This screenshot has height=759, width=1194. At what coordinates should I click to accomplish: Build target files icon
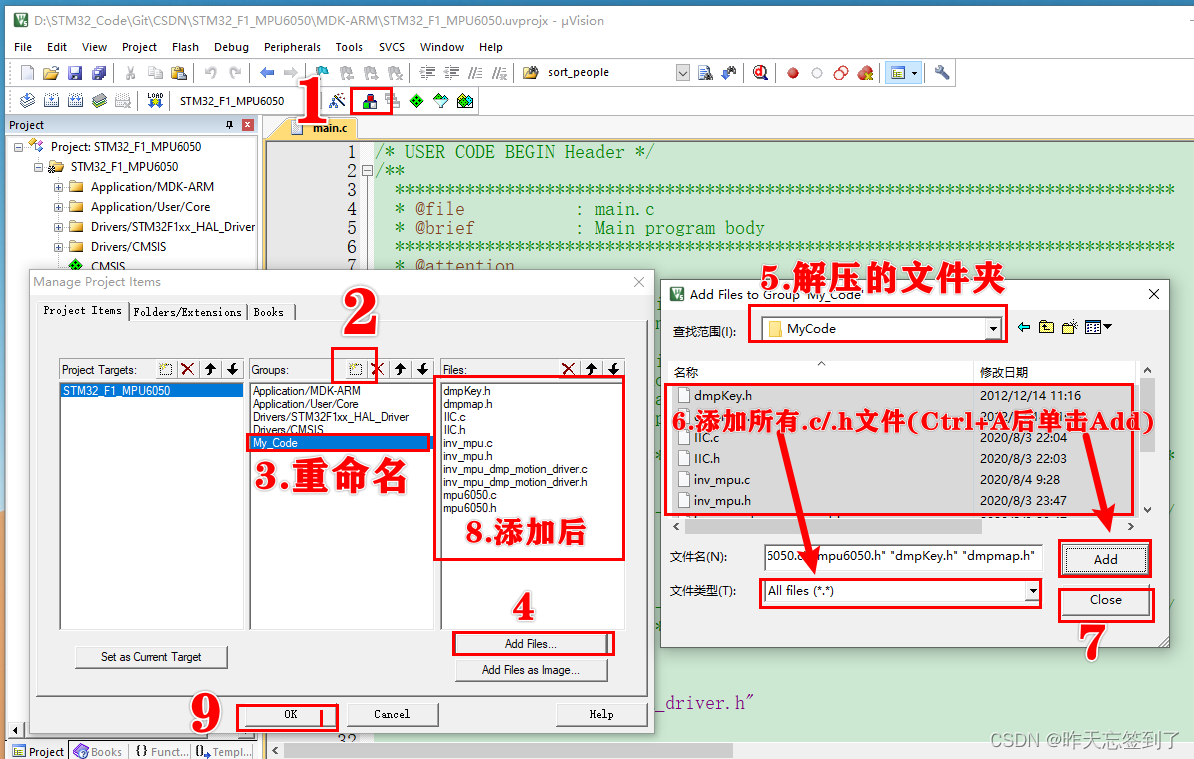coord(51,100)
